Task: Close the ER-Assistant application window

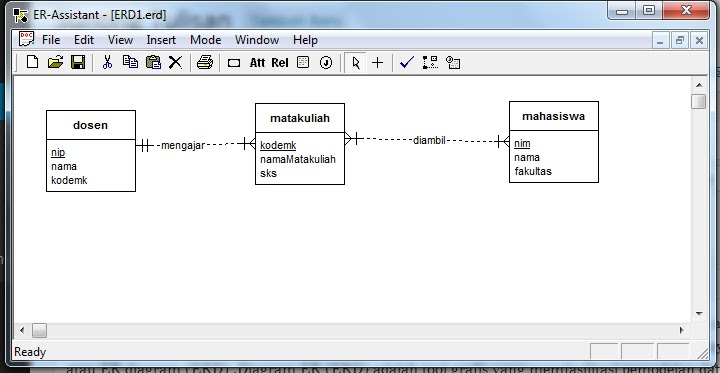Action: click(686, 11)
